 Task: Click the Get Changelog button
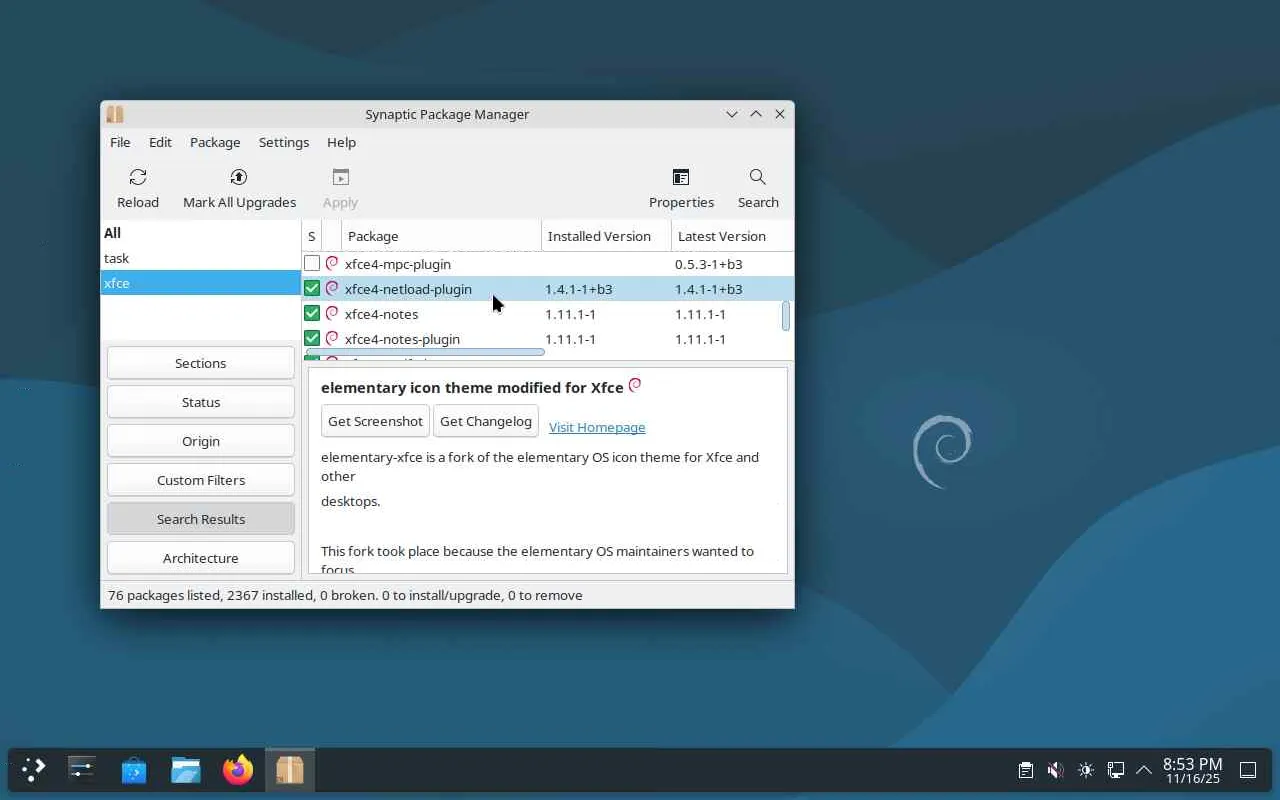pyautogui.click(x=486, y=421)
